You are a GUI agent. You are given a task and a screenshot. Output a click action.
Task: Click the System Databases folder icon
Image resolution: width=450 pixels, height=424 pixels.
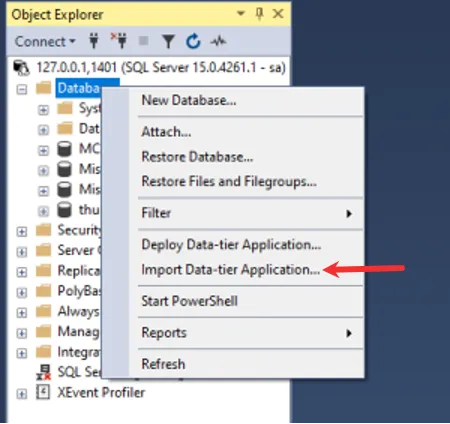click(x=65, y=108)
